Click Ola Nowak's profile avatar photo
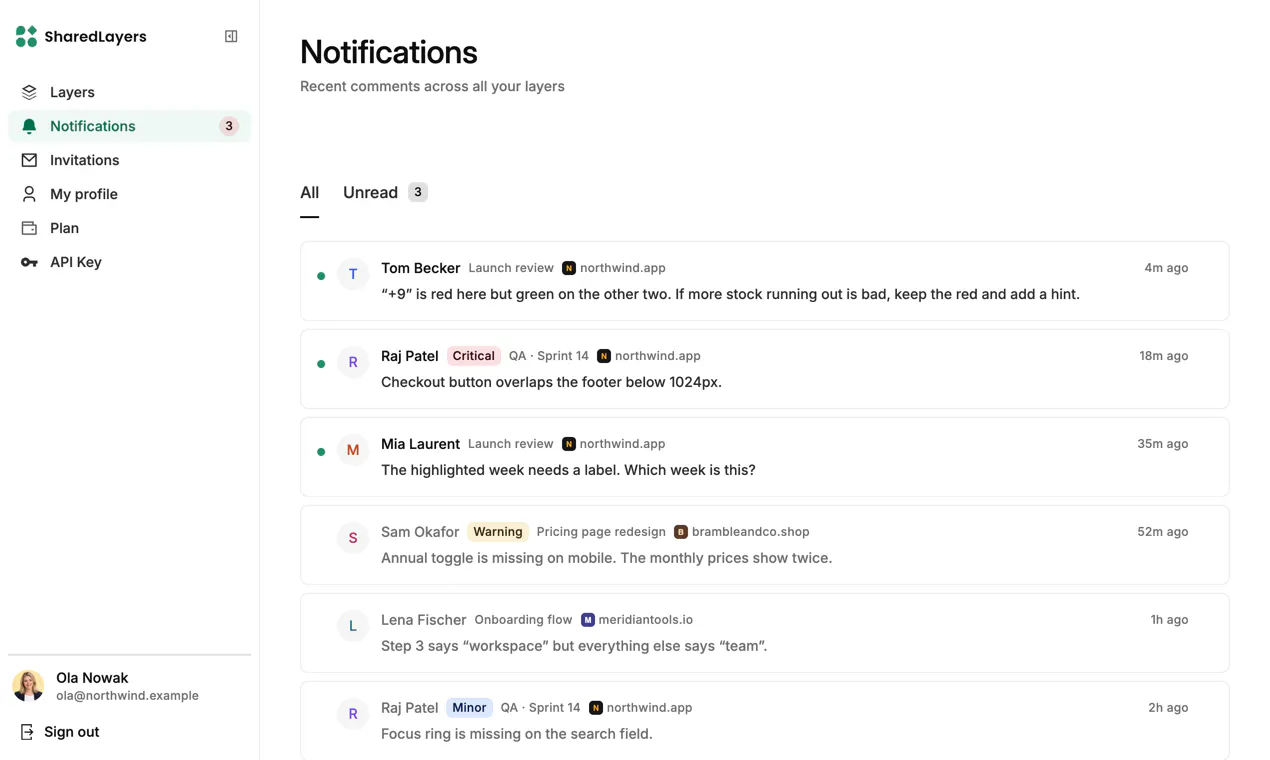This screenshot has height=760, width=1270. 28,686
